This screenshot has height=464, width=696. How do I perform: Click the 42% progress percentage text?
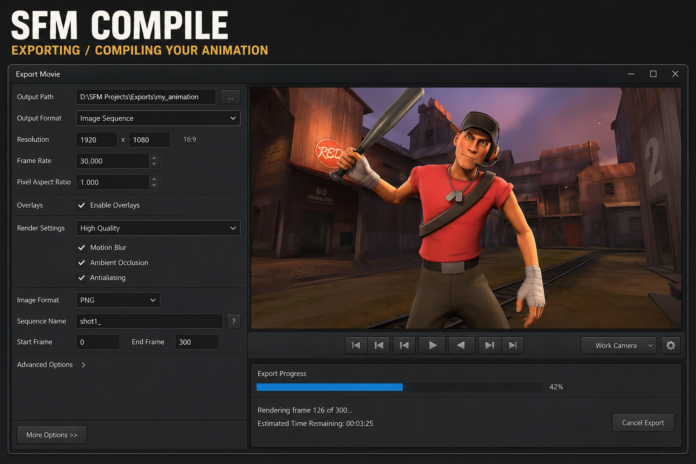coord(556,387)
